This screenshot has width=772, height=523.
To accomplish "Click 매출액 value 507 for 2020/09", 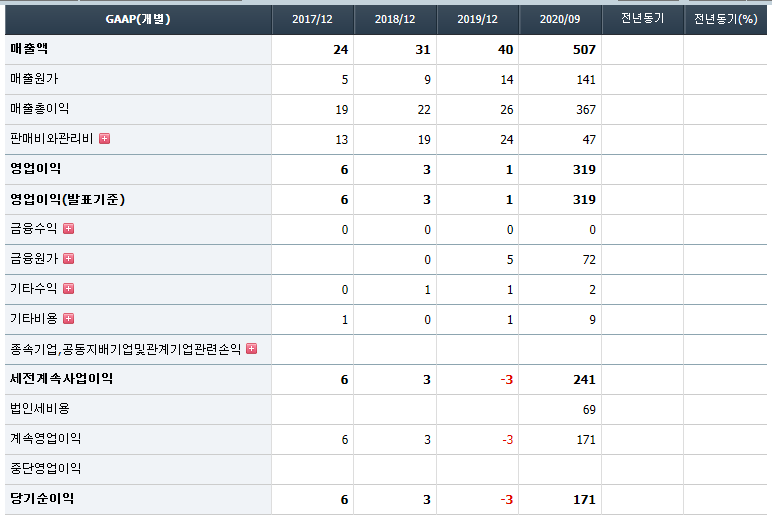I will (x=584, y=50).
